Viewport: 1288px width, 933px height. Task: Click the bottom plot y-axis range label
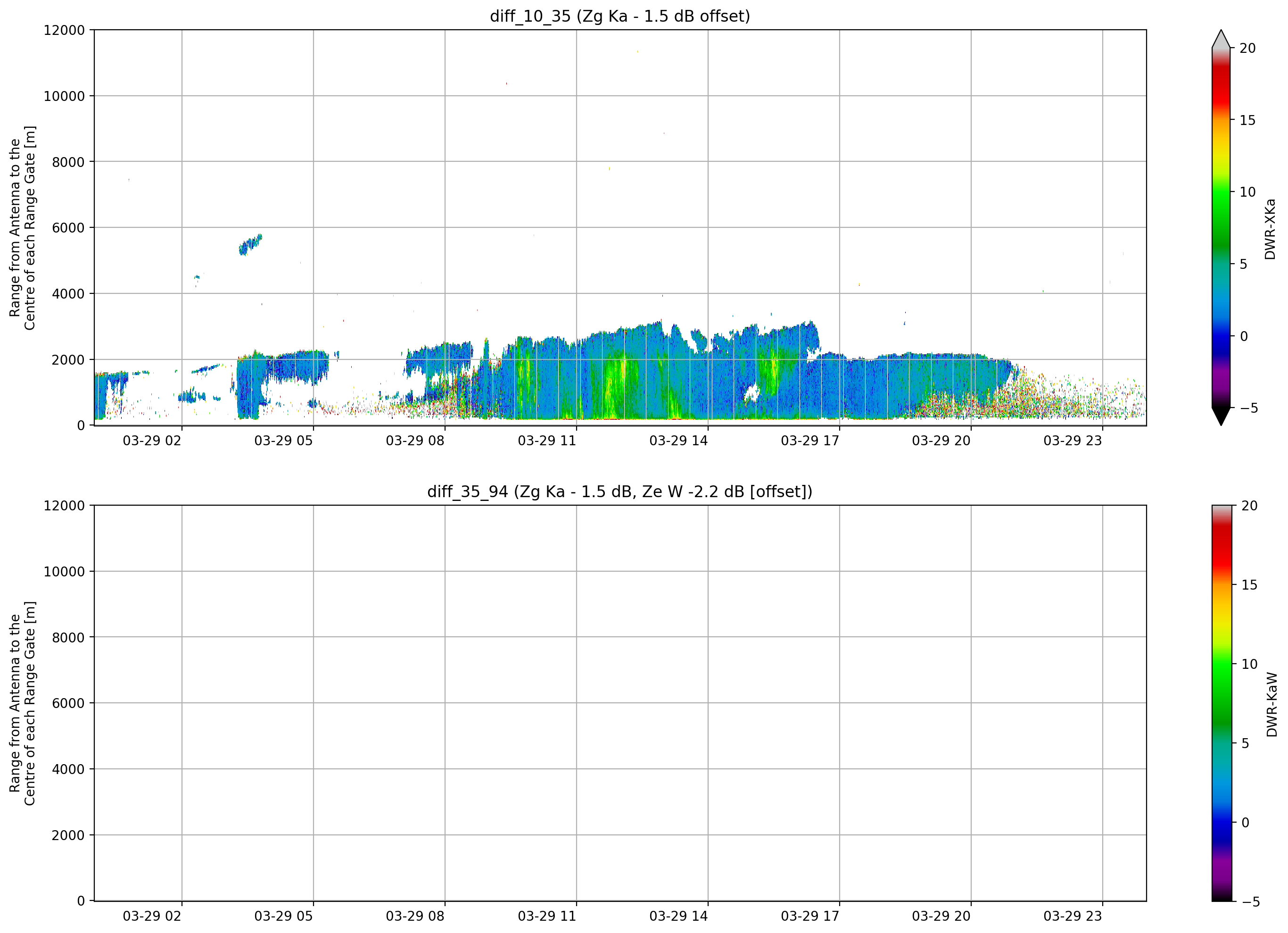[x=22, y=703]
